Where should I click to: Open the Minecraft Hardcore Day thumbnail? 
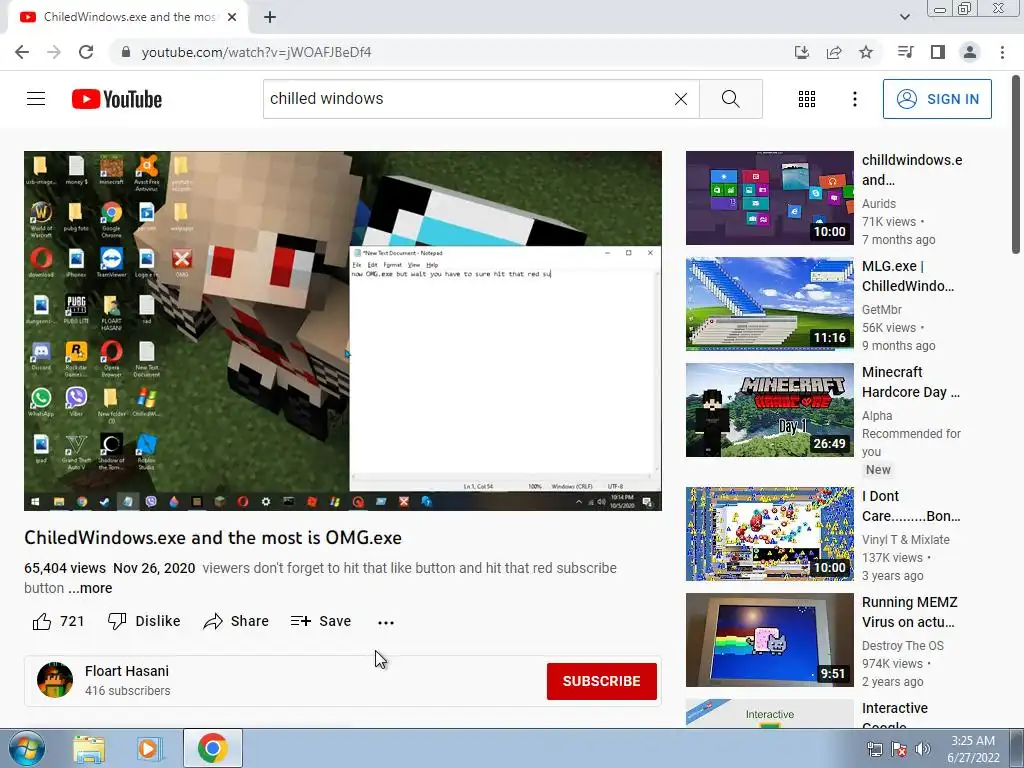[x=769, y=409]
